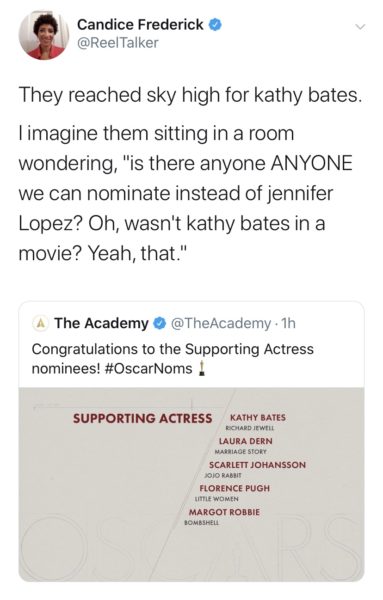Click the Margot Robbie nominee name
This screenshot has height=600, width=383.
(224, 512)
